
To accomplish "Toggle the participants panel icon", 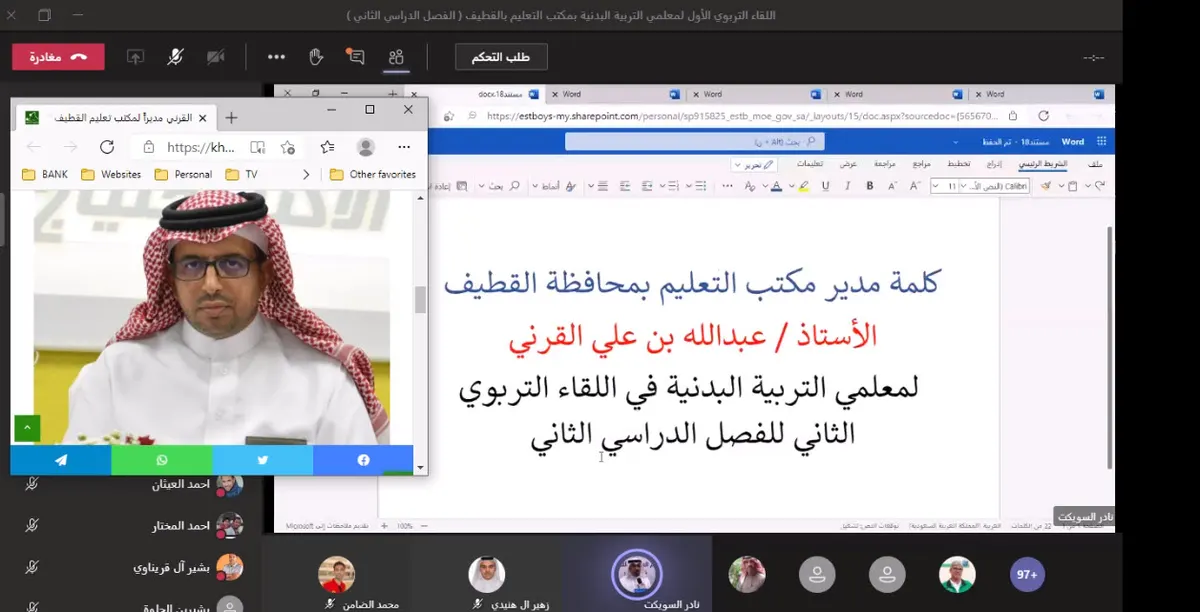I will click(x=396, y=57).
